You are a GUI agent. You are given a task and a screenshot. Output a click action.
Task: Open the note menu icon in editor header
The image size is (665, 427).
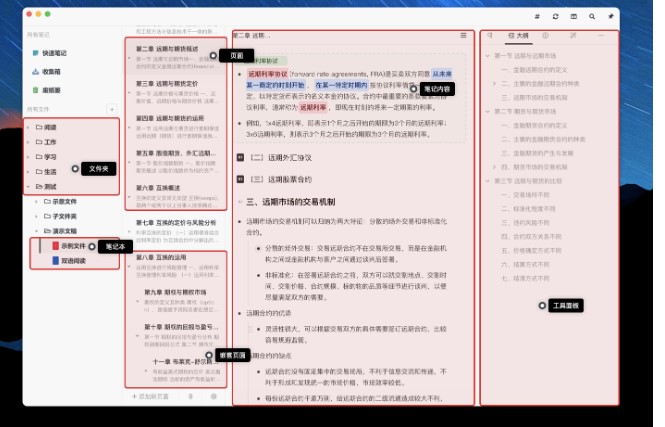(x=463, y=35)
